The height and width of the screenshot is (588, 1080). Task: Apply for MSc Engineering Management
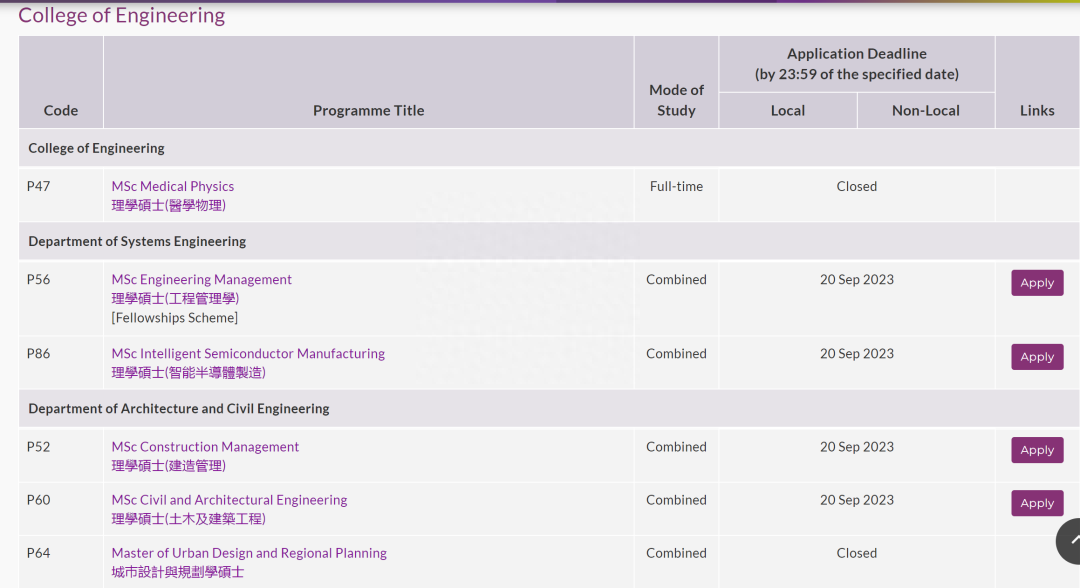(1037, 283)
